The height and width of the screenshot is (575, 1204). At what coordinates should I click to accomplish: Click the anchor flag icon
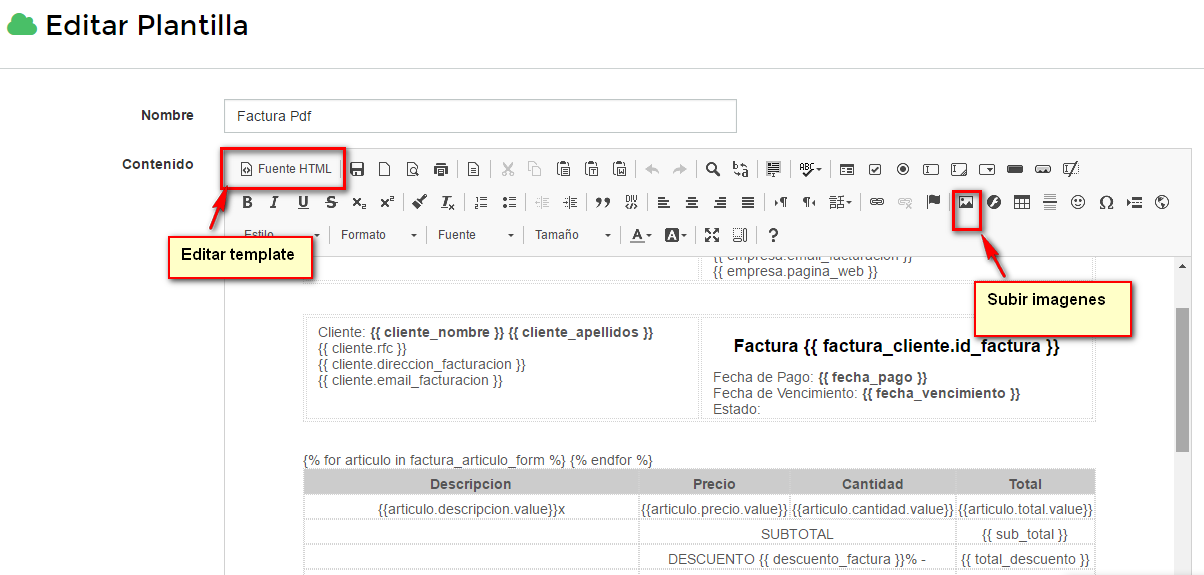pos(933,202)
